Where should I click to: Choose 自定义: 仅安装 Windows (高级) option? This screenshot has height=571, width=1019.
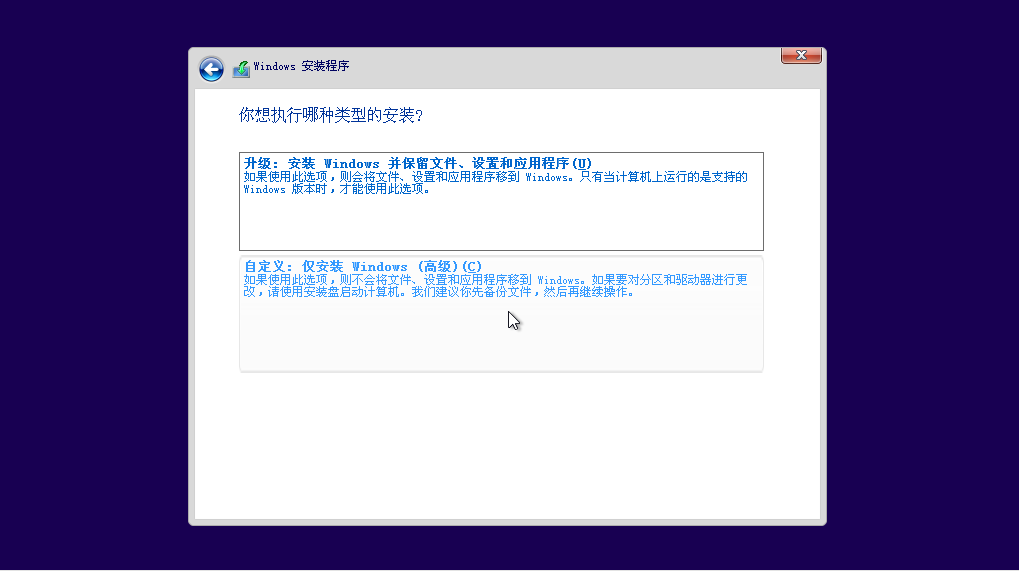point(501,314)
